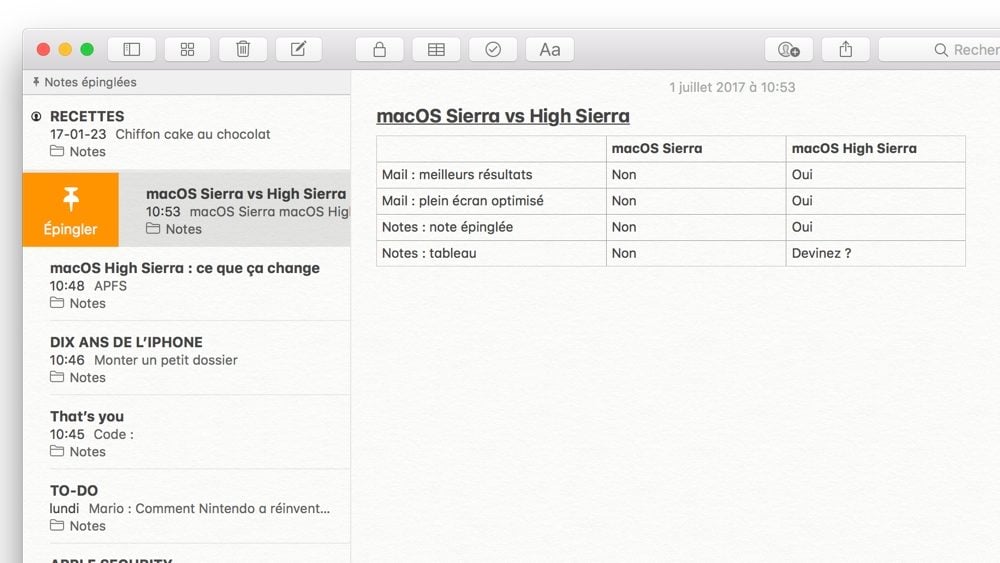The image size is (1000, 563).
Task: Click the folder icon under RECETTES
Action: 57,151
